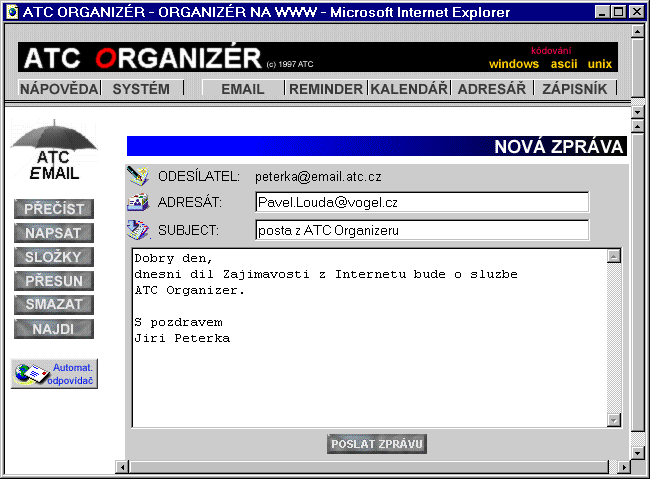Viewport: 650px width, 479px height.
Task: Select unix encoding
Action: tap(600, 64)
